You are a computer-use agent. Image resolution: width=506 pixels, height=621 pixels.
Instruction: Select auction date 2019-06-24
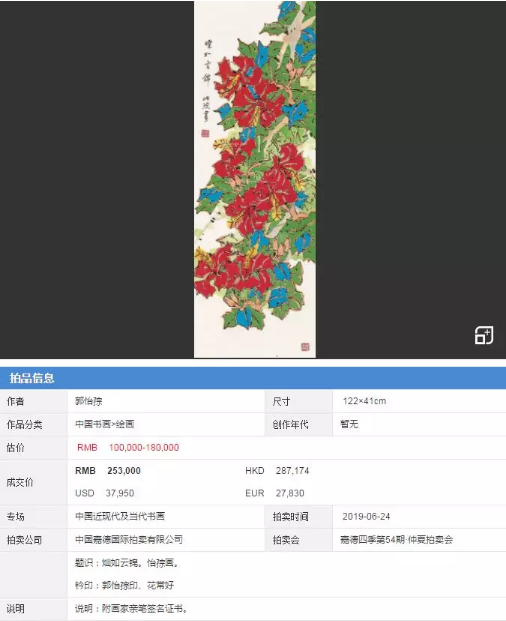click(366, 516)
